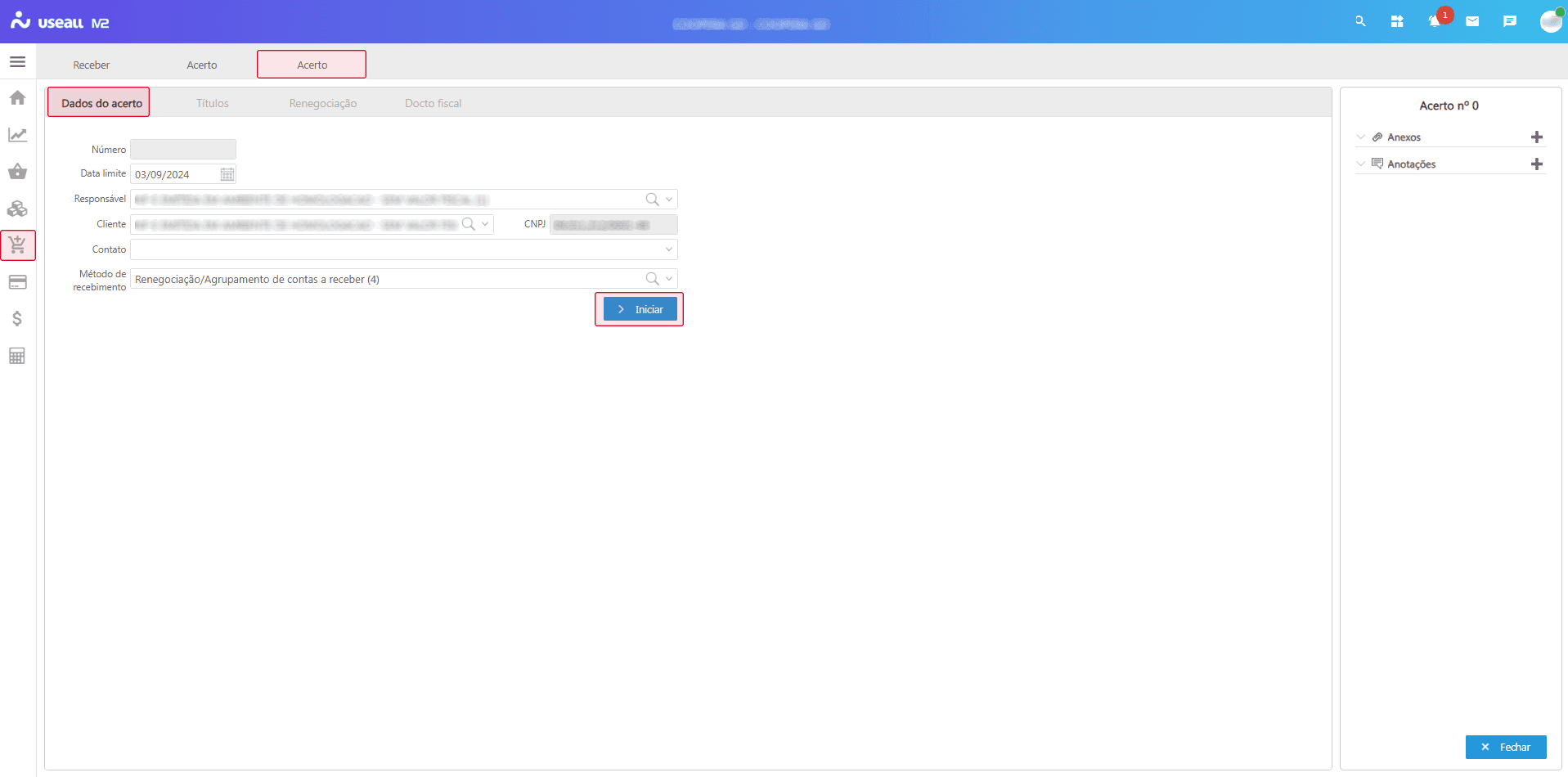This screenshot has width=1568, height=777.
Task: Open the Método de recebimento dropdown
Action: click(668, 278)
